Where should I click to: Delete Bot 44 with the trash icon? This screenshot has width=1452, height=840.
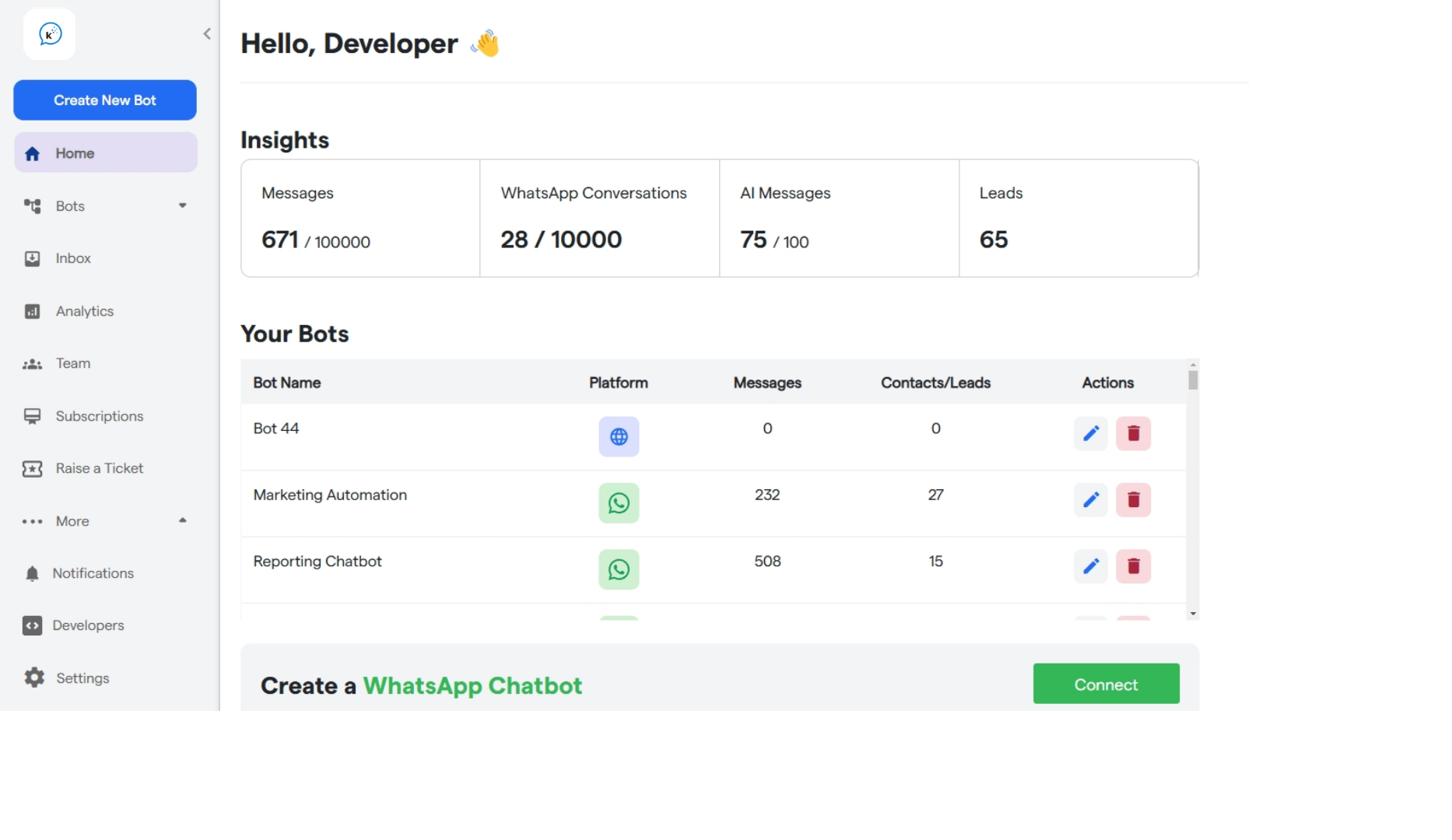point(1133,433)
